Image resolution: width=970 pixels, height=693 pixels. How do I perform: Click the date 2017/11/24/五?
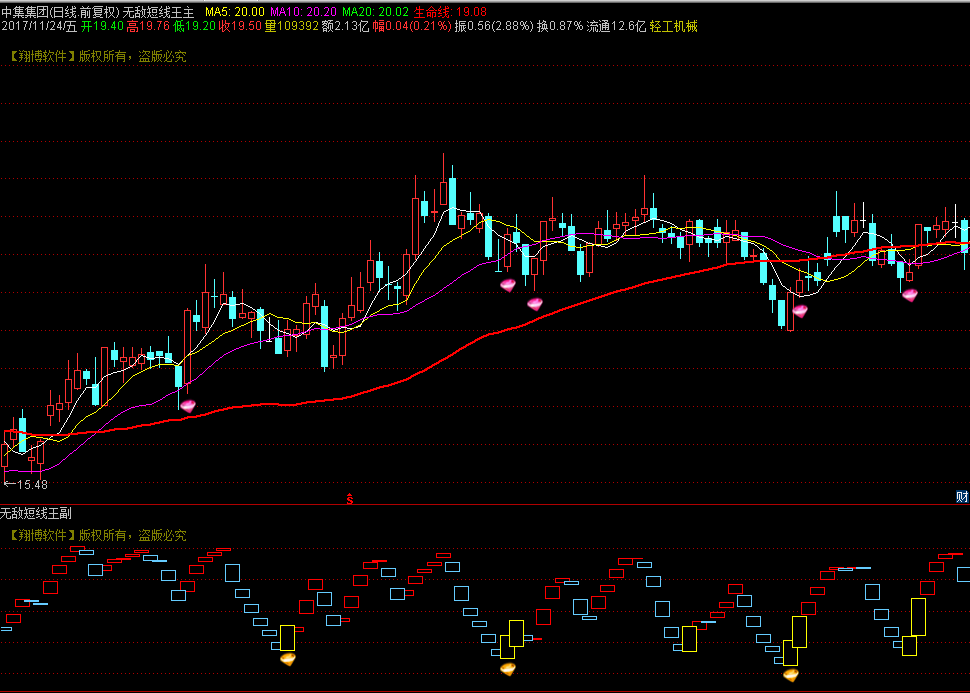tap(40, 26)
